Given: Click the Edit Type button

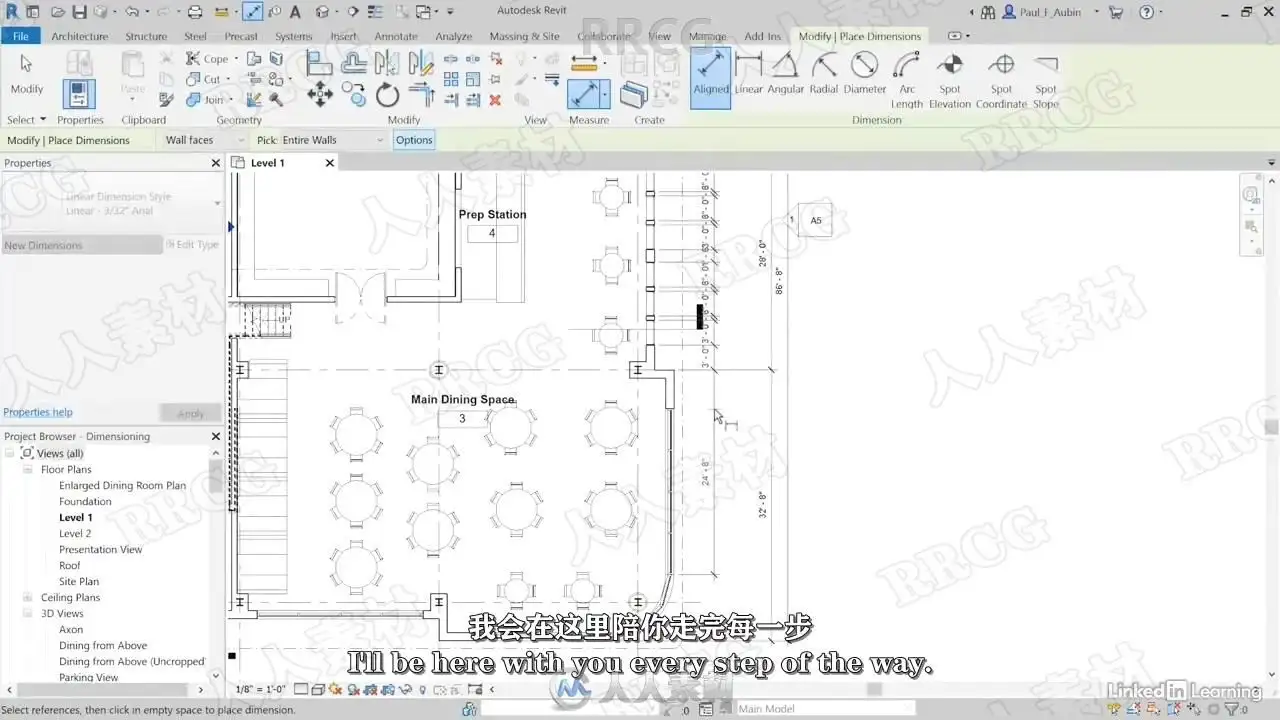Looking at the screenshot, I should click(x=192, y=245).
